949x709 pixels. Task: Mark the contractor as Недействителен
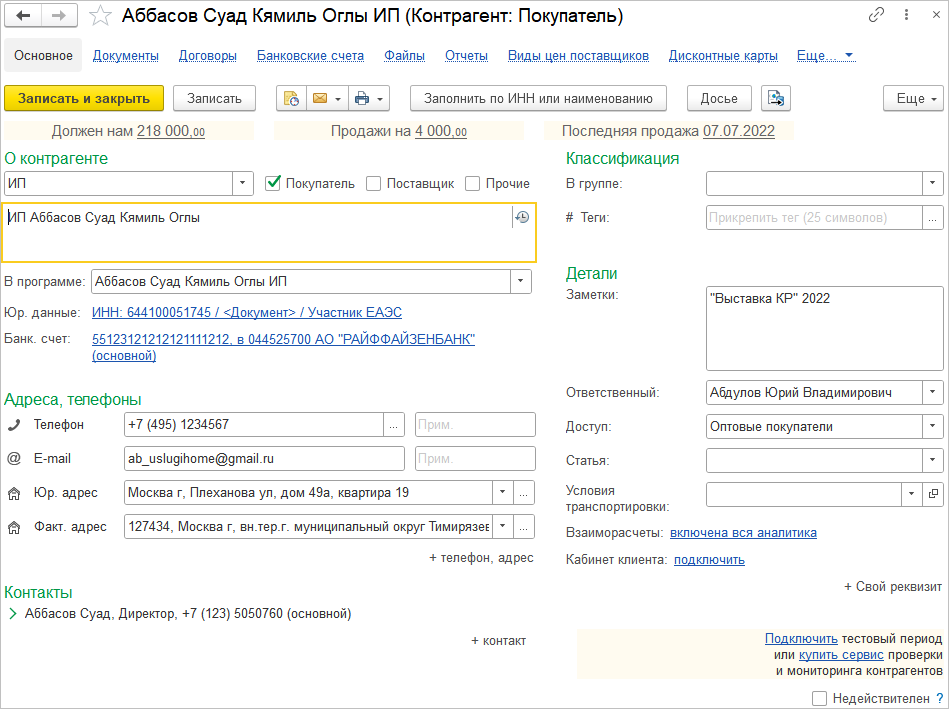tap(820, 698)
